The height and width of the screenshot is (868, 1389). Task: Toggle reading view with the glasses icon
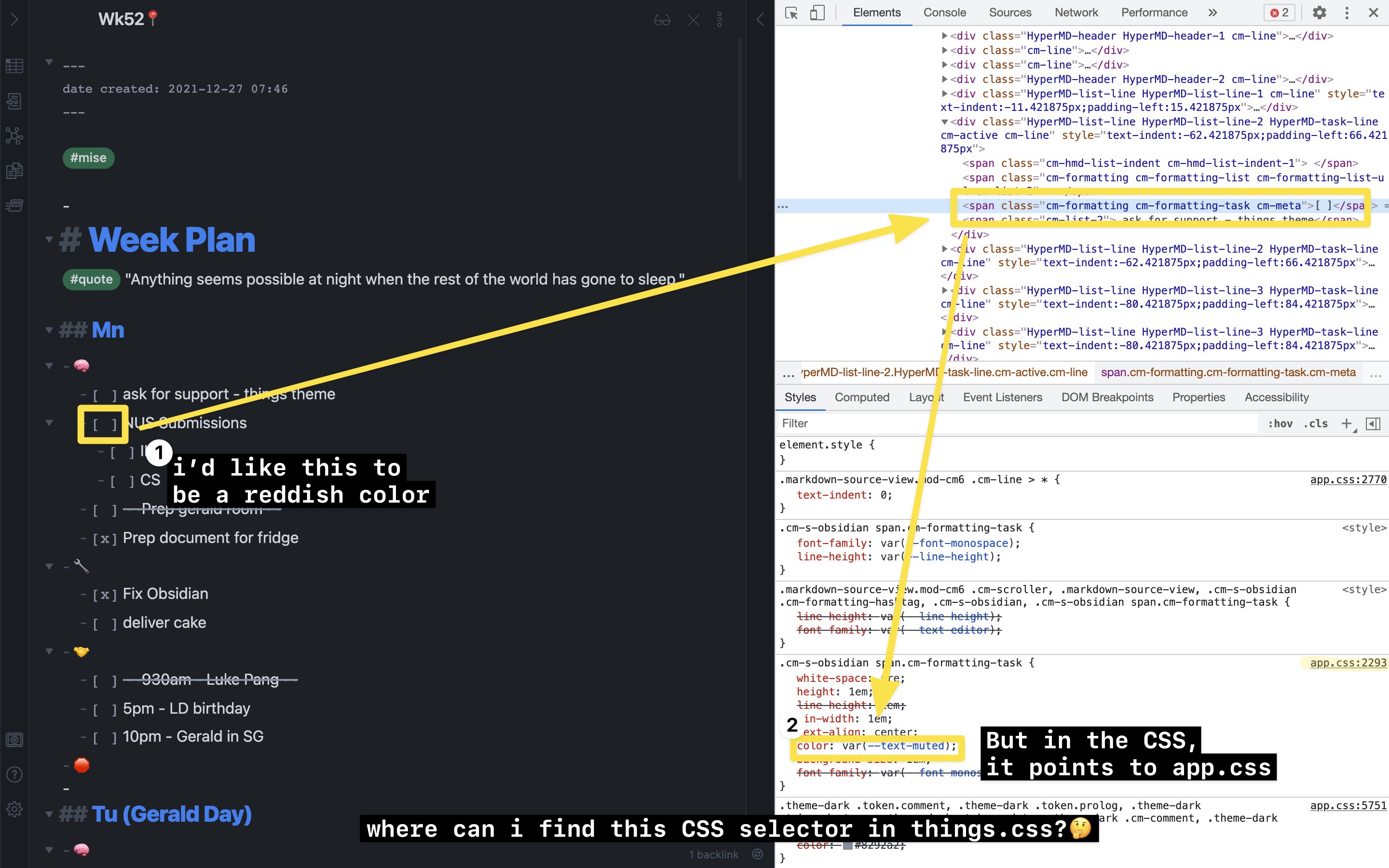(x=662, y=21)
